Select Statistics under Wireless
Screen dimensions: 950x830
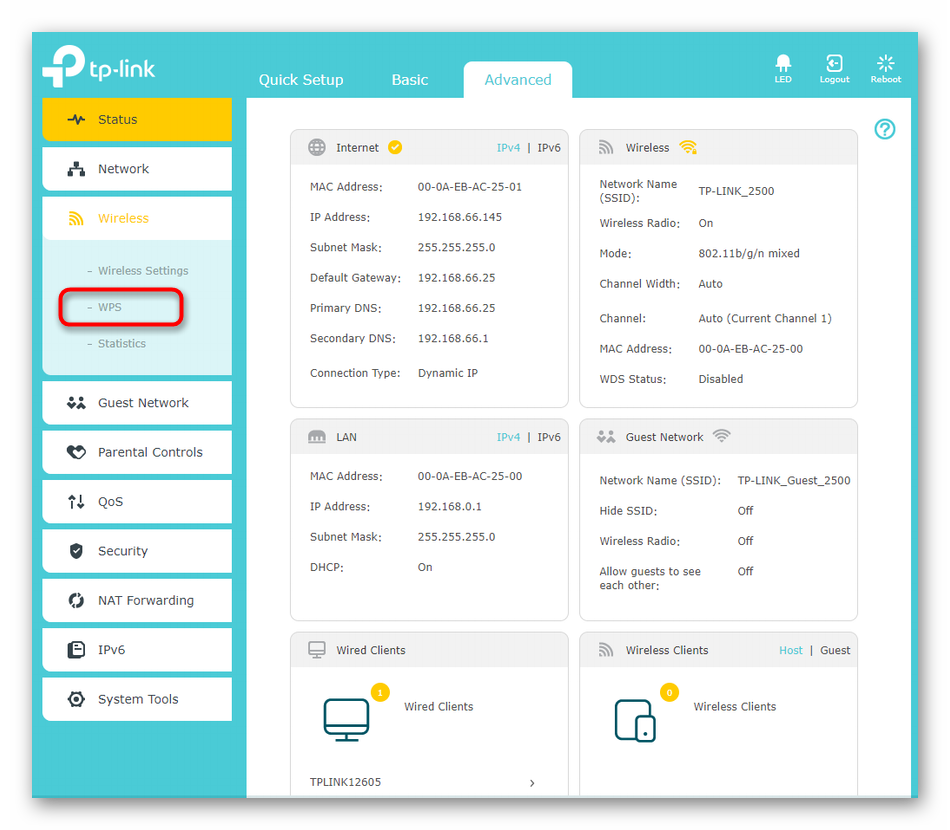pos(121,343)
